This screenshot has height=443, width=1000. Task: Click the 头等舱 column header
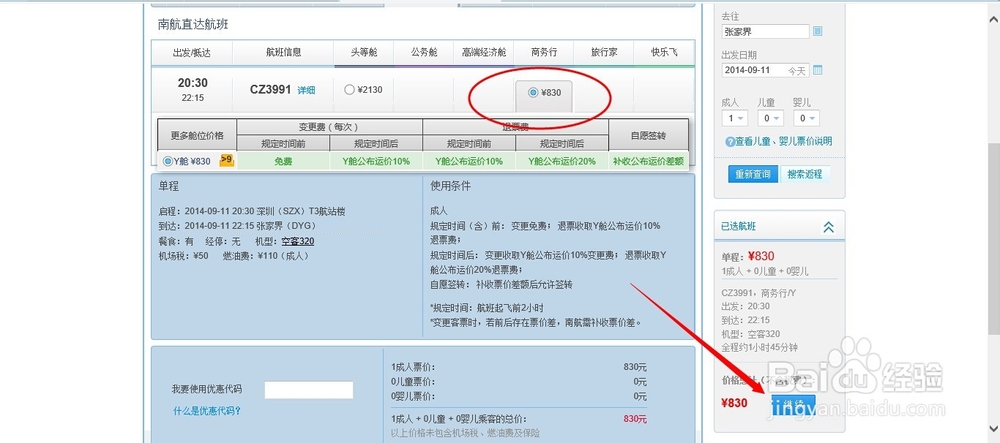364,53
